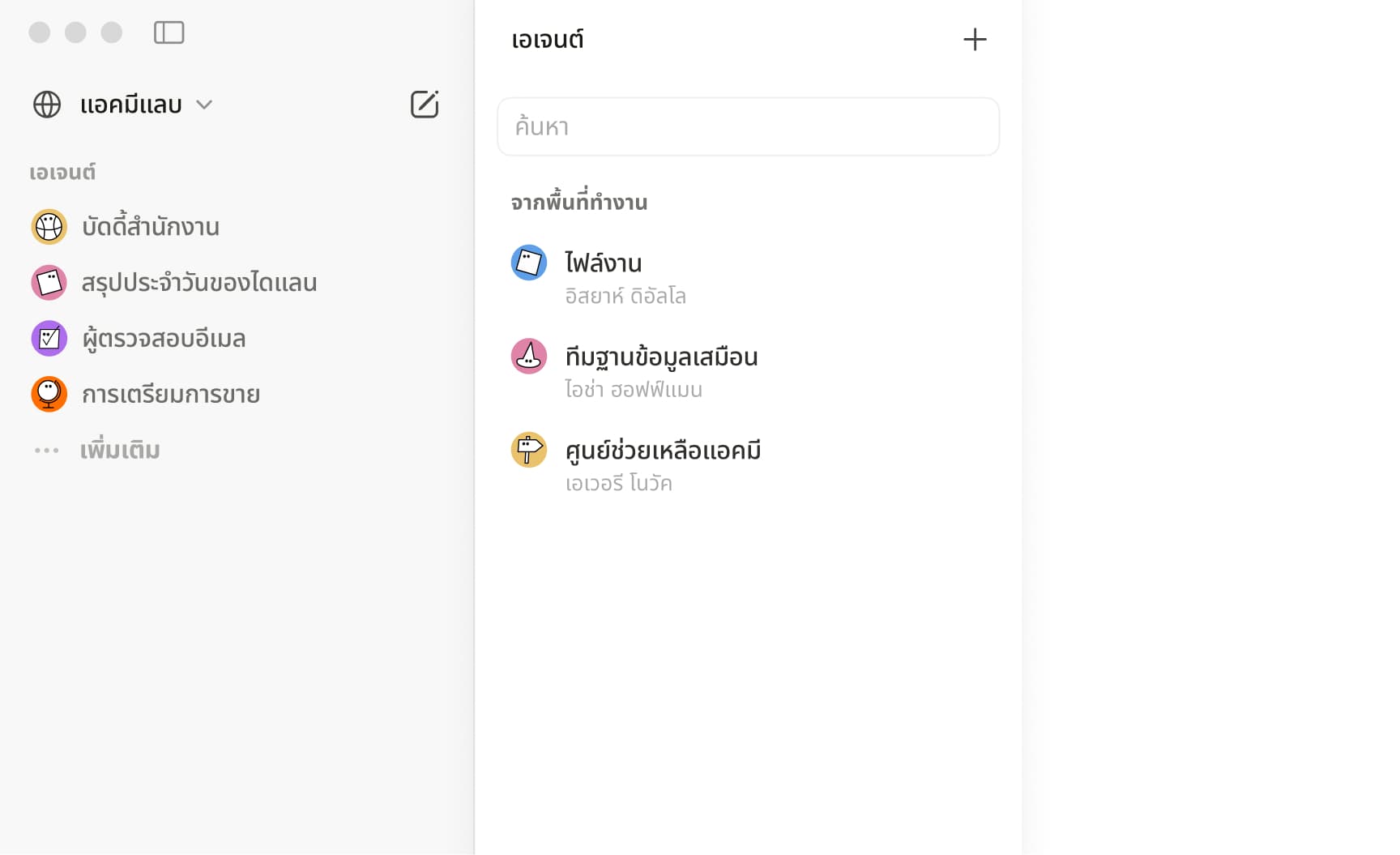Image resolution: width=1400 pixels, height=855 pixels.
Task: Click the three-dot ellipsis icon next to เพิ่มเติม
Action: (x=47, y=451)
